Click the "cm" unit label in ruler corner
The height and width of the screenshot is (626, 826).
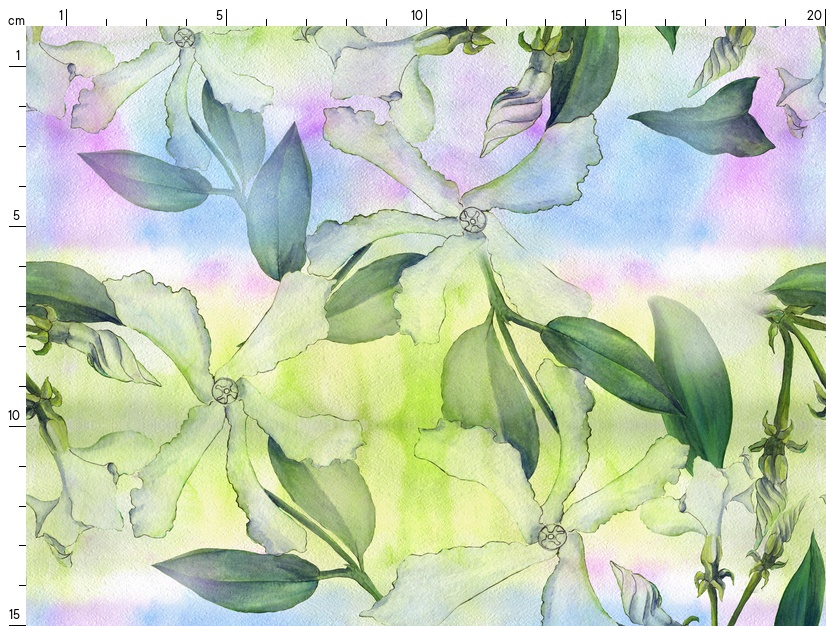point(16,20)
